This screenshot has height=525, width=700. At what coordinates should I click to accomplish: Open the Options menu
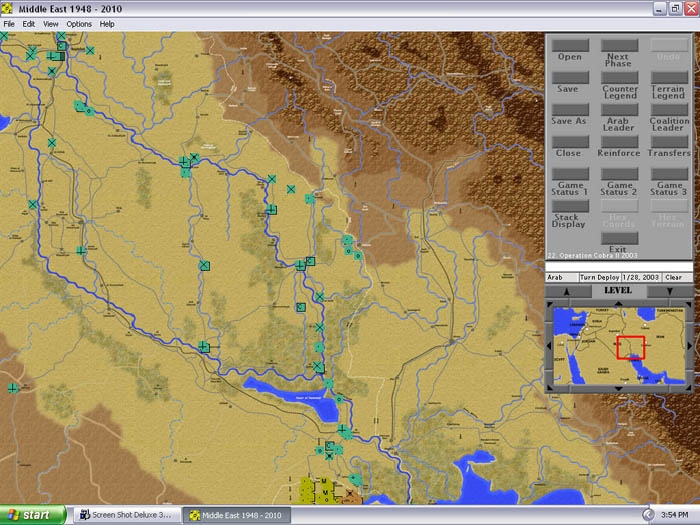(79, 24)
